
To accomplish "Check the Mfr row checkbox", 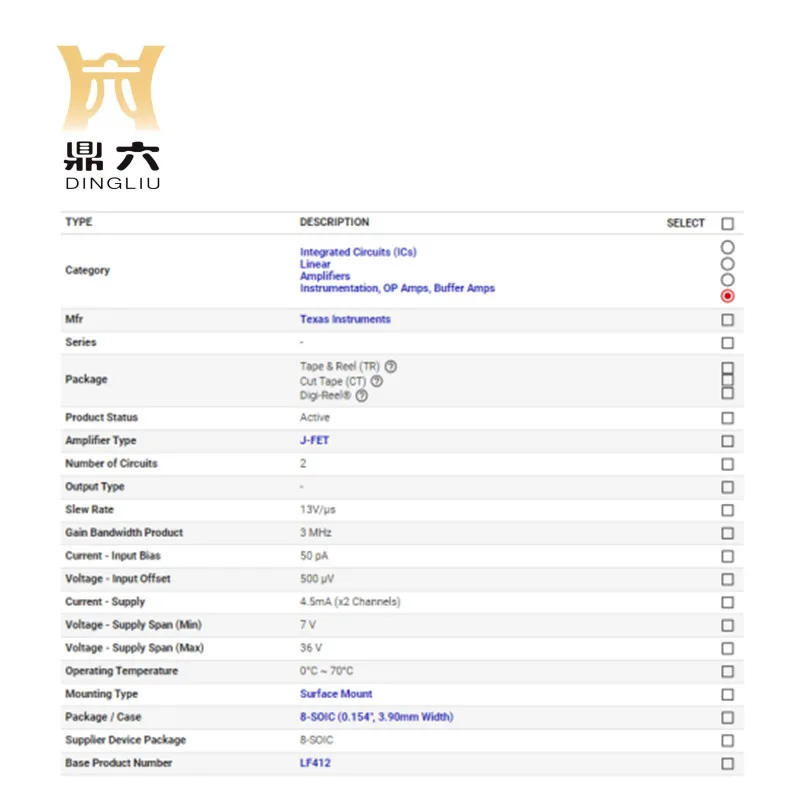I will 728,320.
